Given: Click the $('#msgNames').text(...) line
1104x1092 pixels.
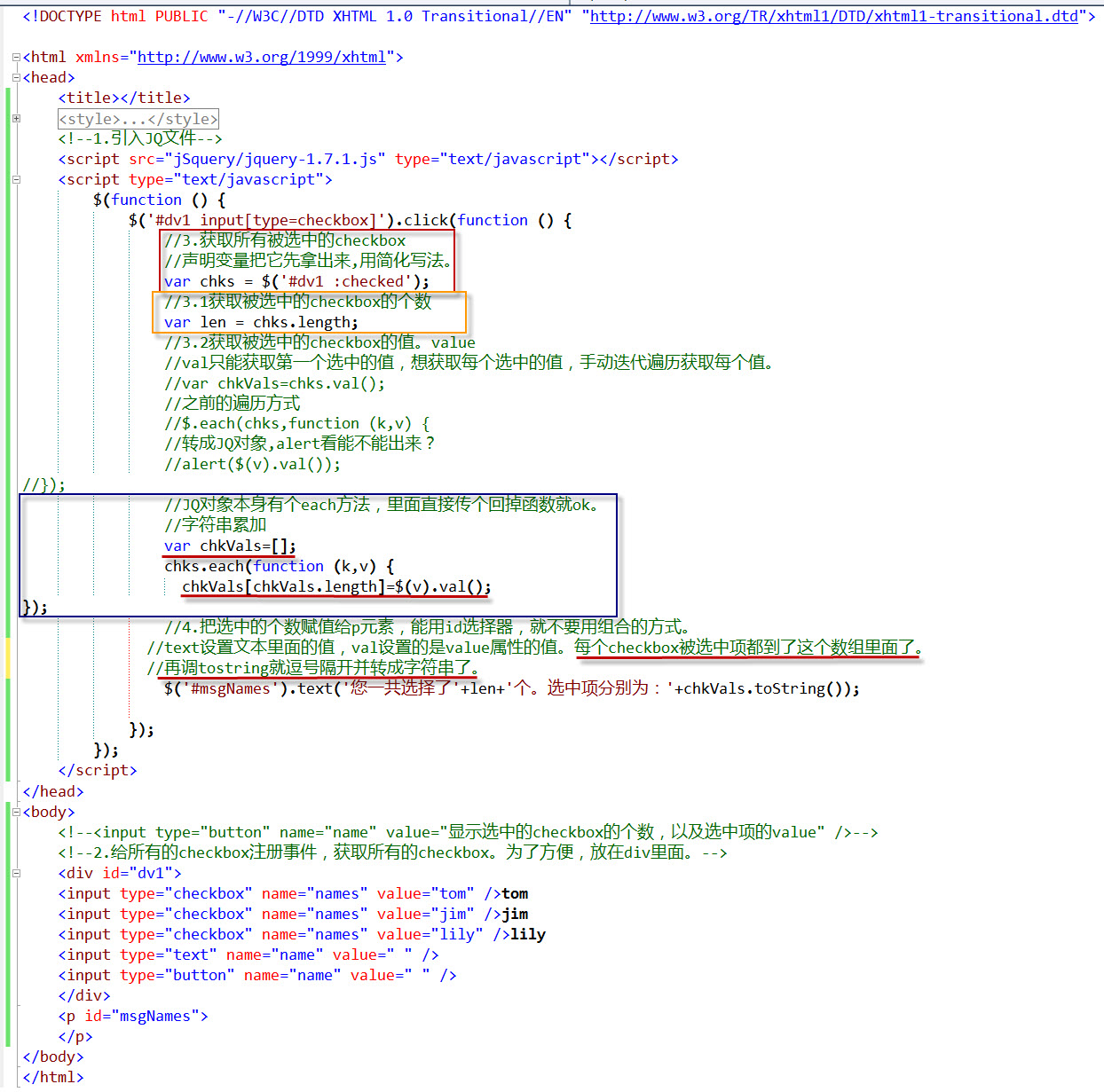Looking at the screenshot, I should point(512,688).
